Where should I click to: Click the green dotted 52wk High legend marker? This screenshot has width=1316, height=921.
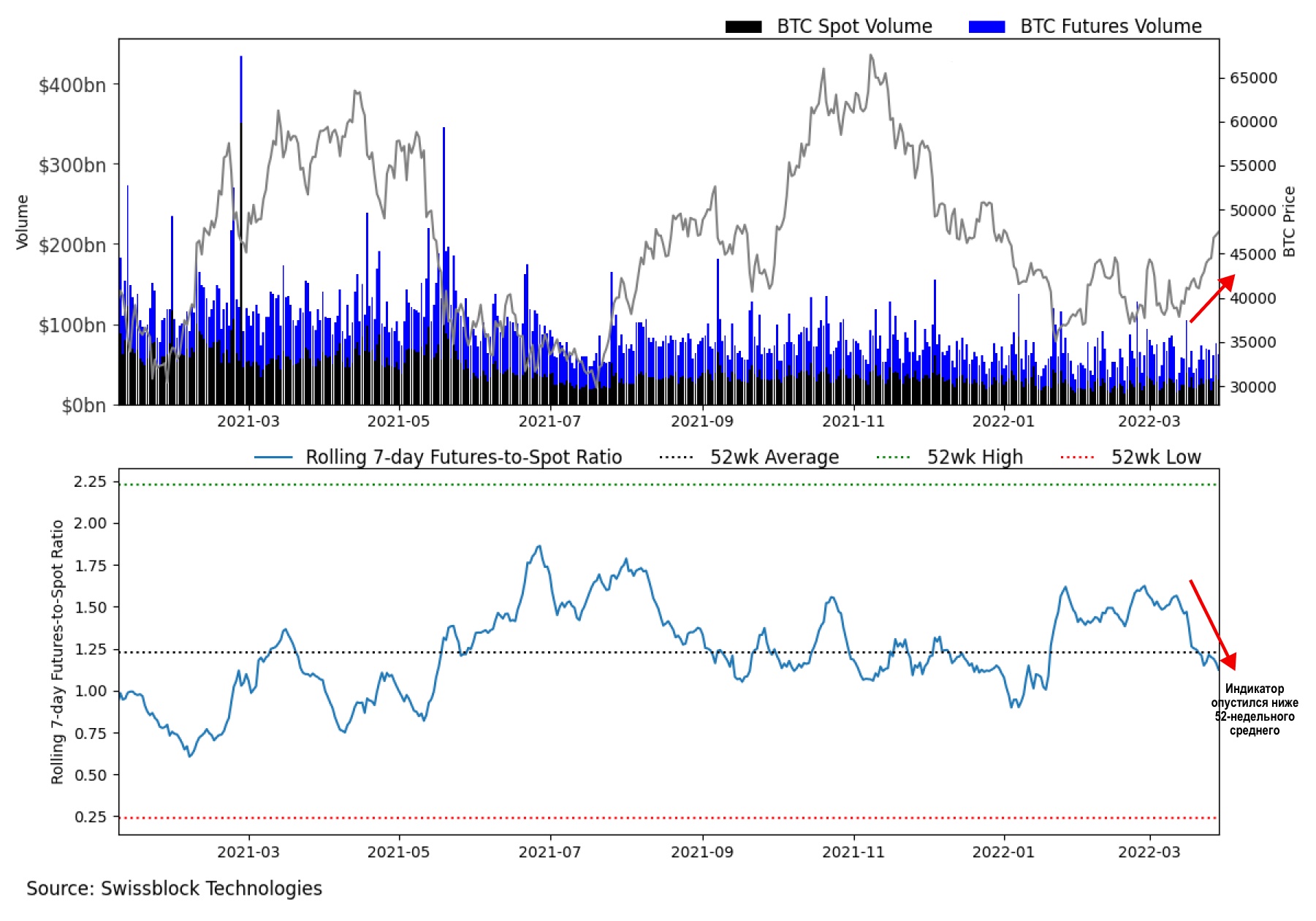tap(893, 458)
